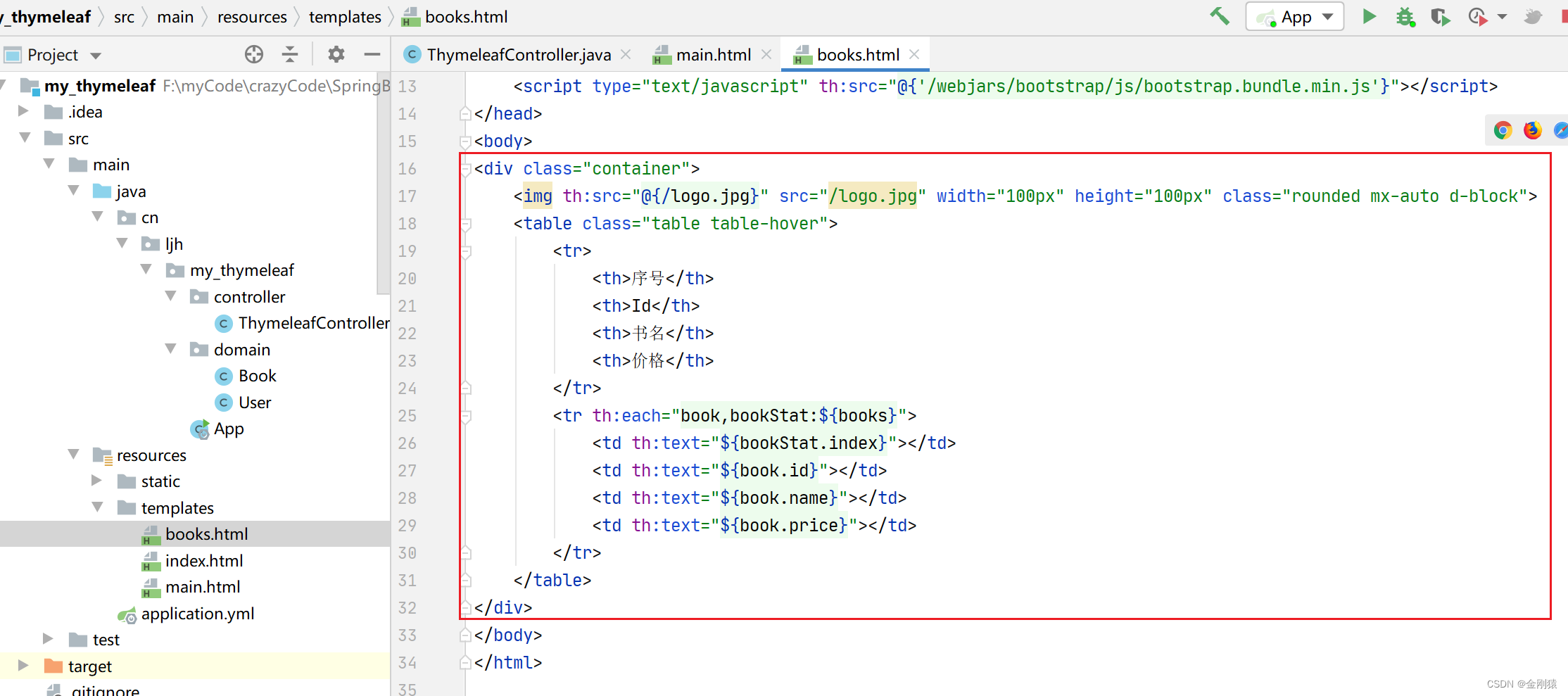Collapse the java folder arrow
This screenshot has height=696, width=1568.
point(73,191)
